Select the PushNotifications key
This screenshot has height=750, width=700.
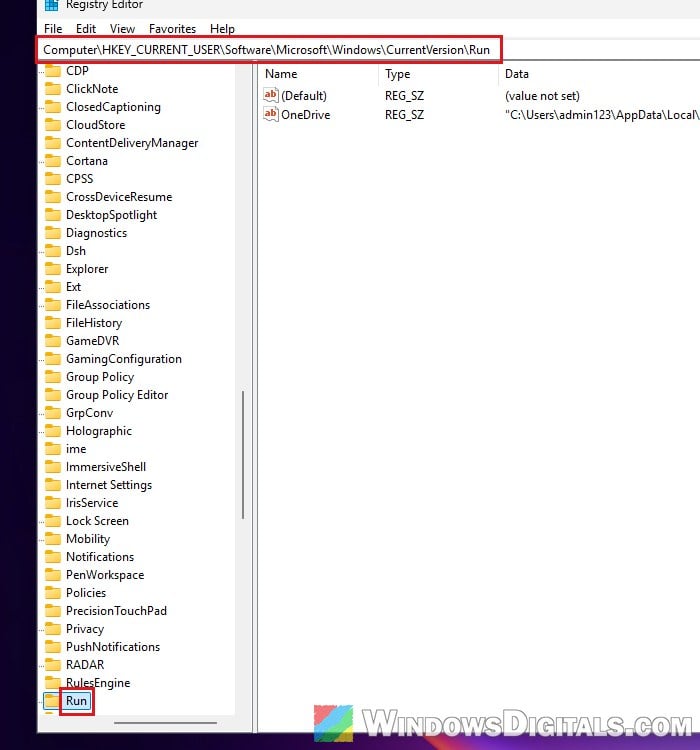[x=113, y=647]
